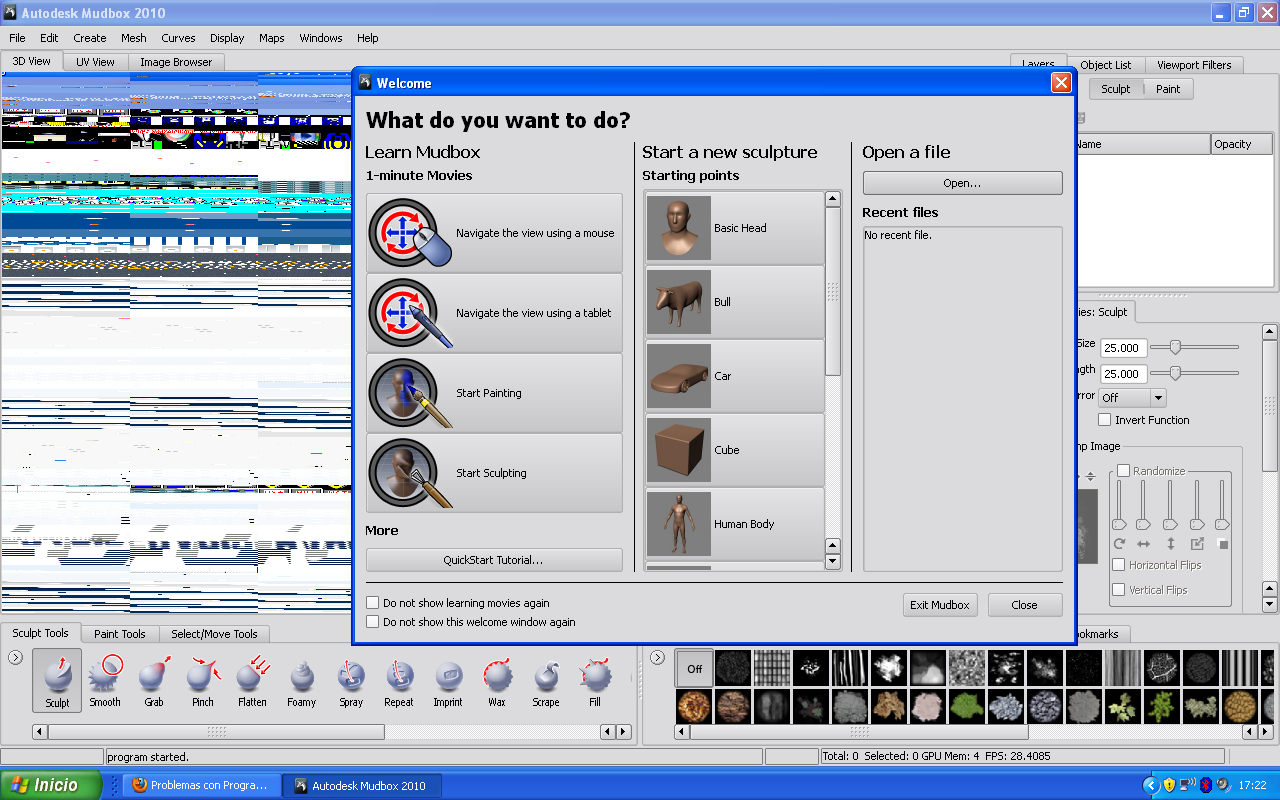Pick the Grab tool
The image size is (1280, 800).
[x=154, y=681]
